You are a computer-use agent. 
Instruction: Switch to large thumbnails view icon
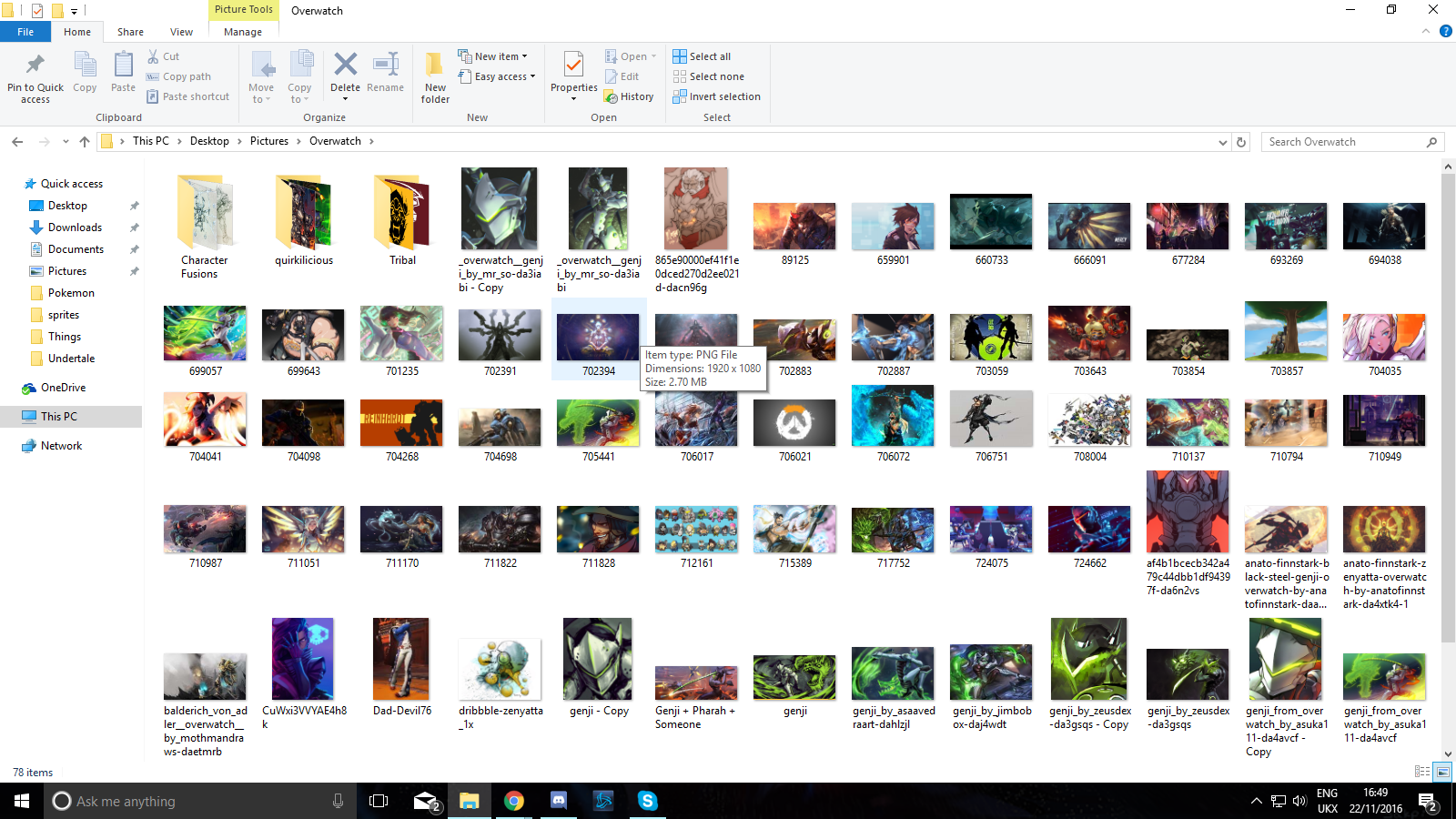(x=1442, y=772)
